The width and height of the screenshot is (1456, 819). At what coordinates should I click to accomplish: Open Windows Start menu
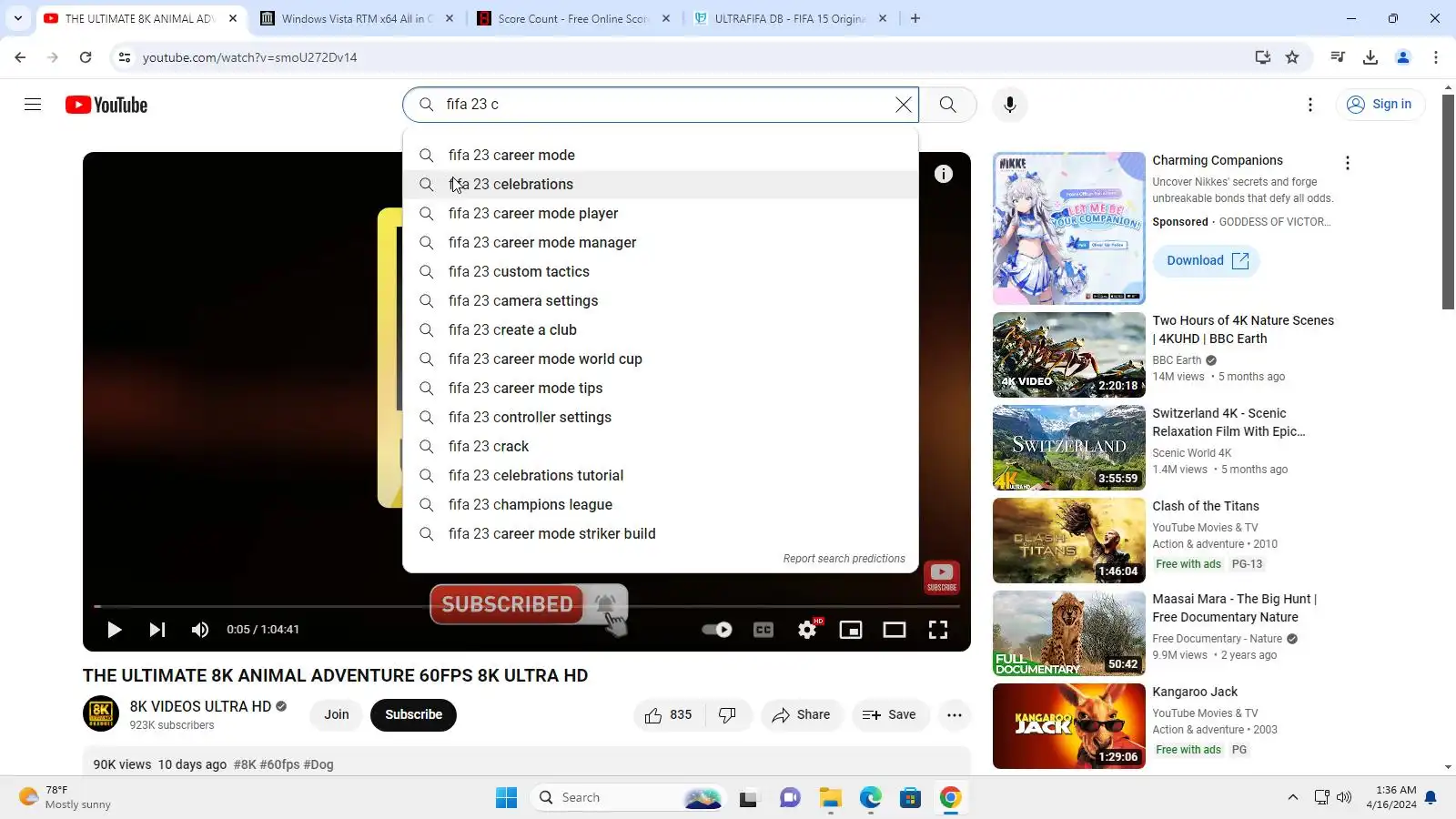[507, 798]
